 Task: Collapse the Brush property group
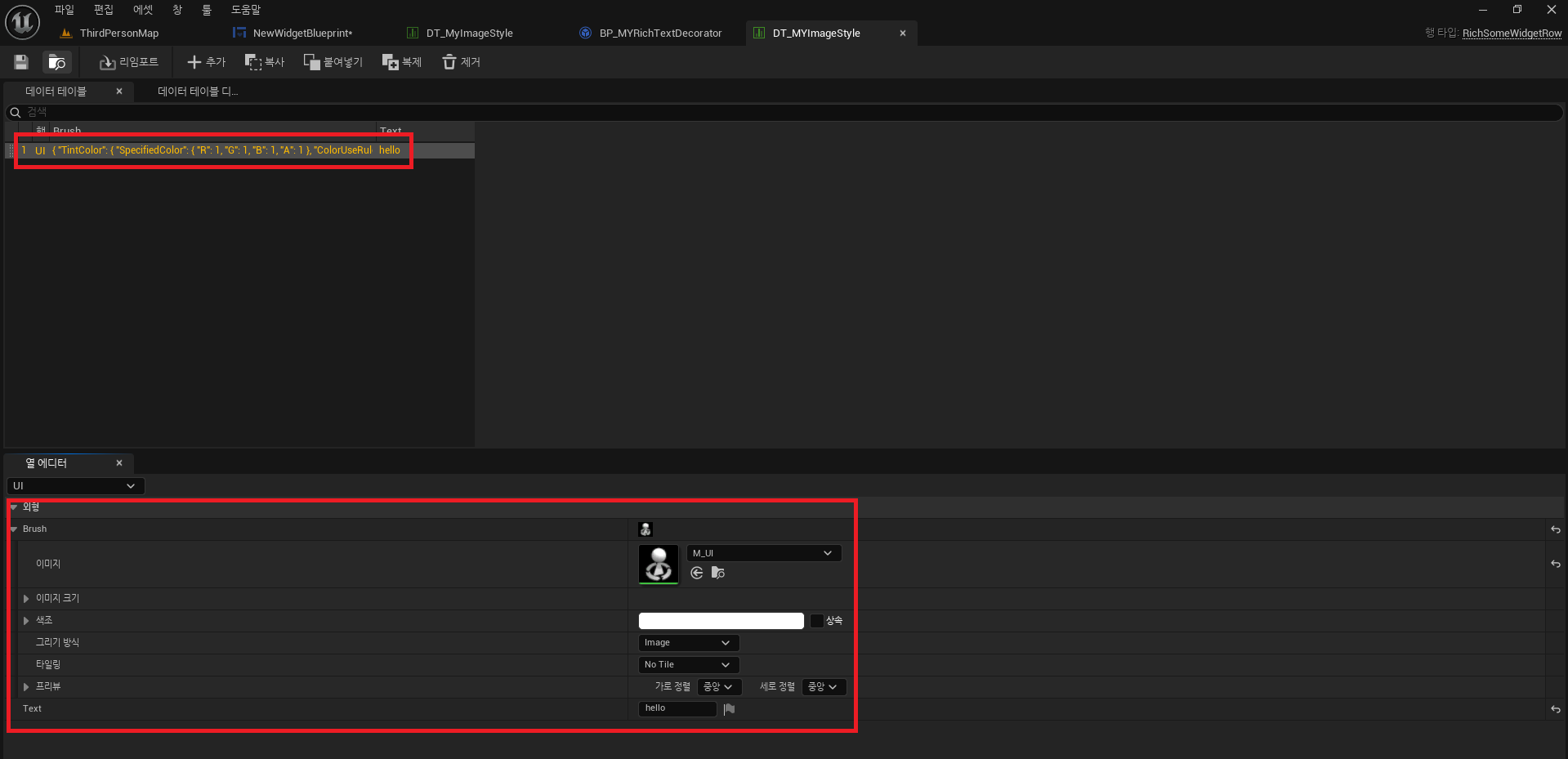click(14, 529)
